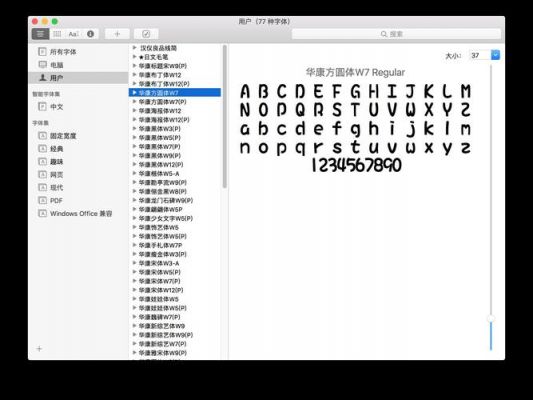This screenshot has height=400, width=533.
Task: Select the 华康手札体W7P font row
Action: point(175,245)
